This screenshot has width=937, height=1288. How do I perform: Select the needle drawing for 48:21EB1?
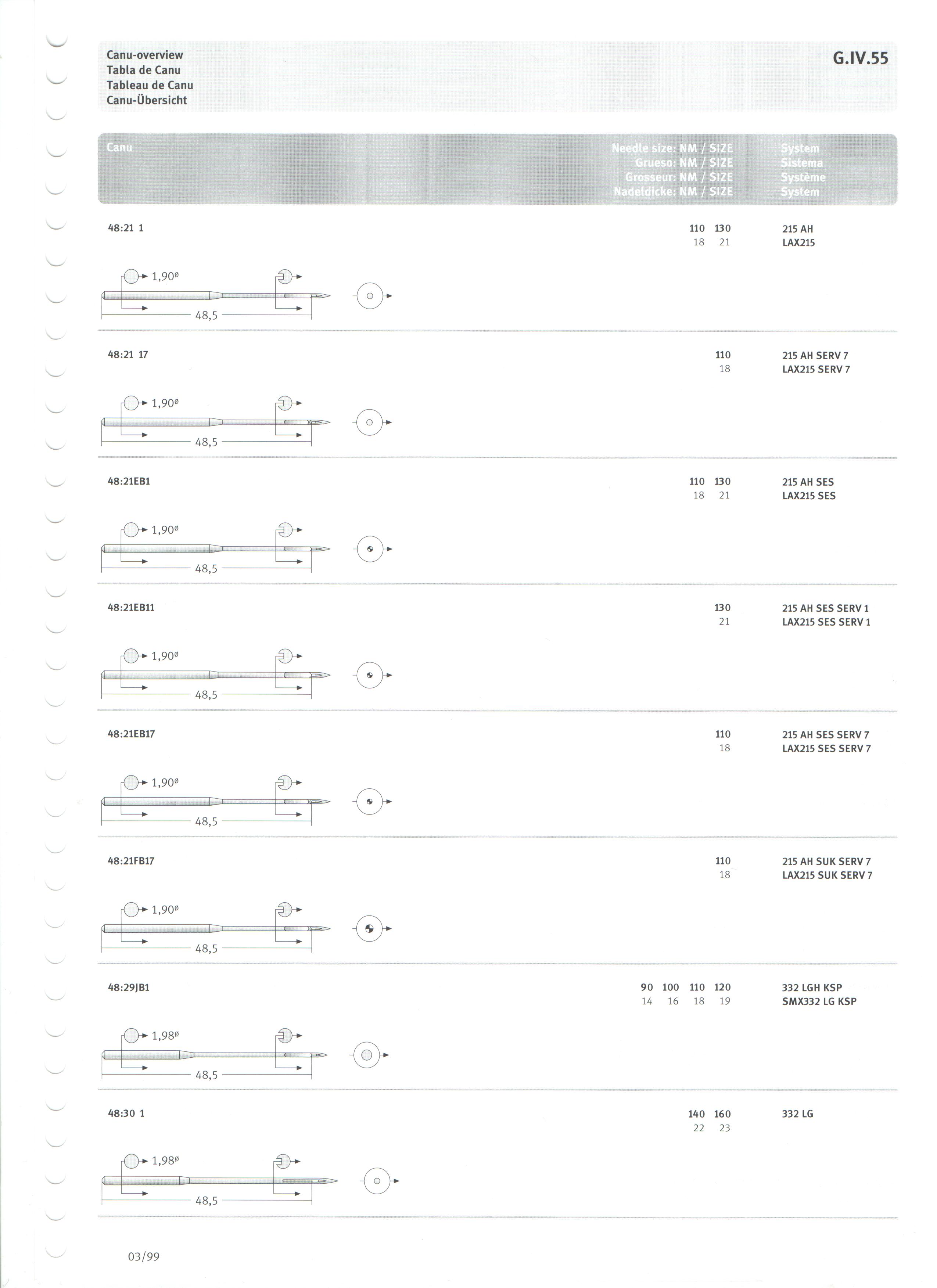[x=216, y=549]
